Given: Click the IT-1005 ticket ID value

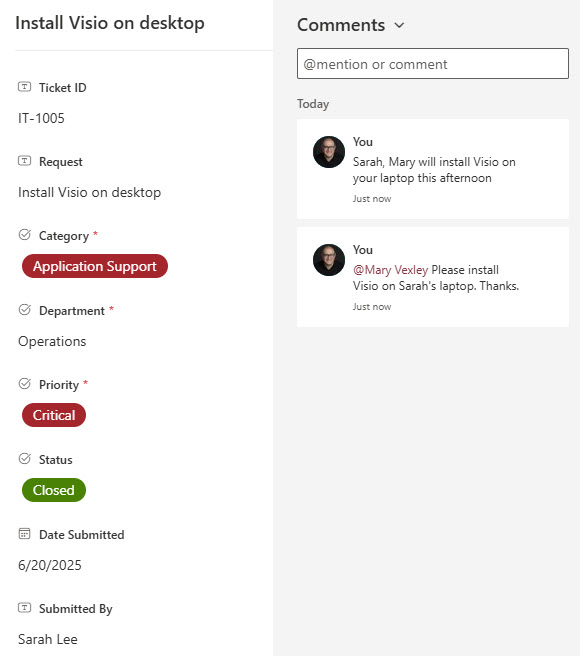Looking at the screenshot, I should coord(41,118).
